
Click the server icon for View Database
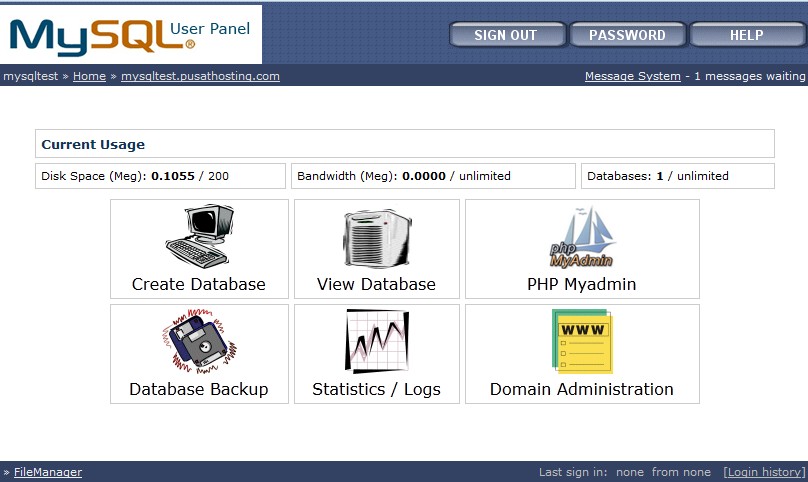[x=377, y=238]
